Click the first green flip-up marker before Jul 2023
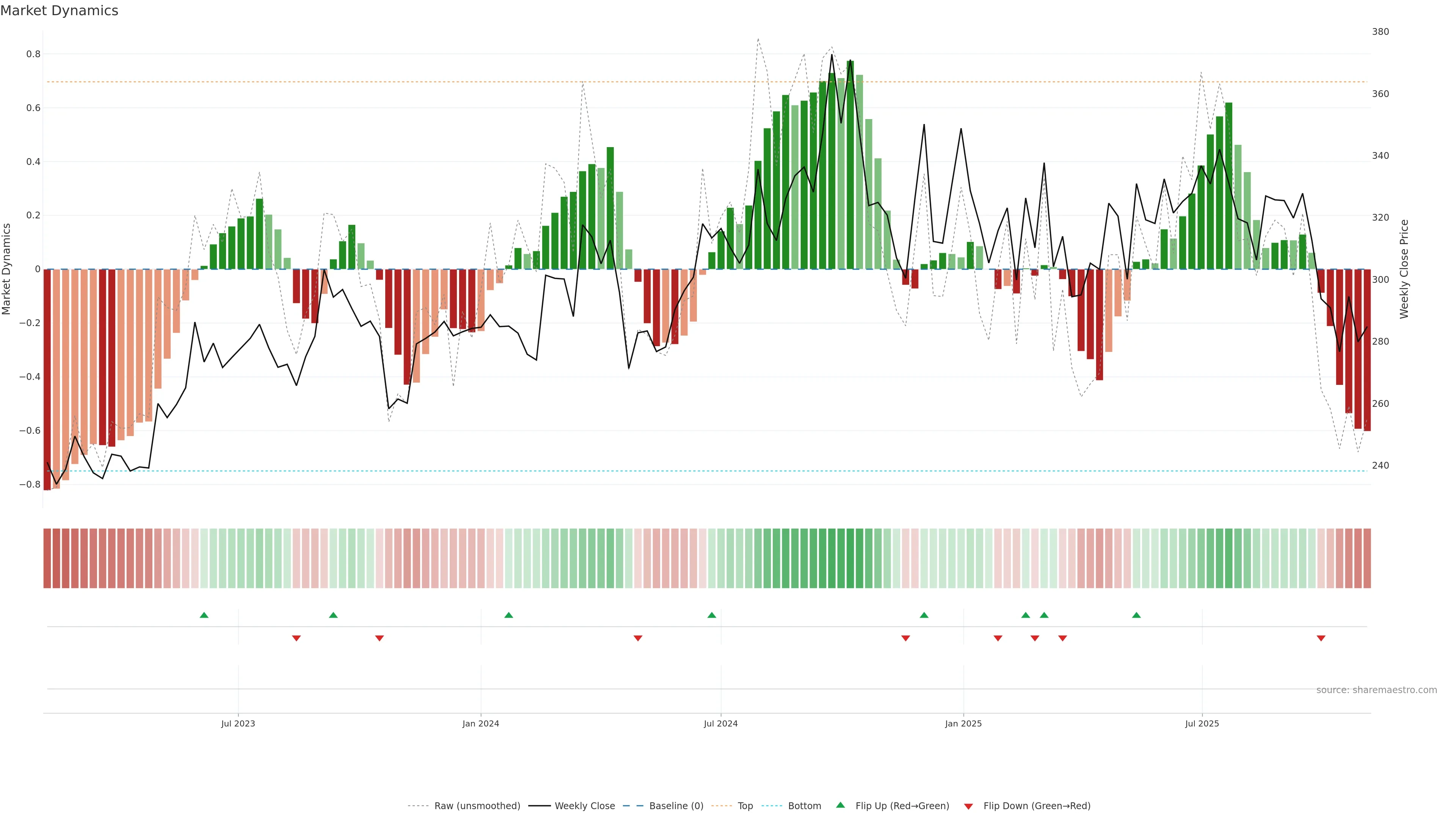The width and height of the screenshot is (1456, 819). click(x=204, y=615)
